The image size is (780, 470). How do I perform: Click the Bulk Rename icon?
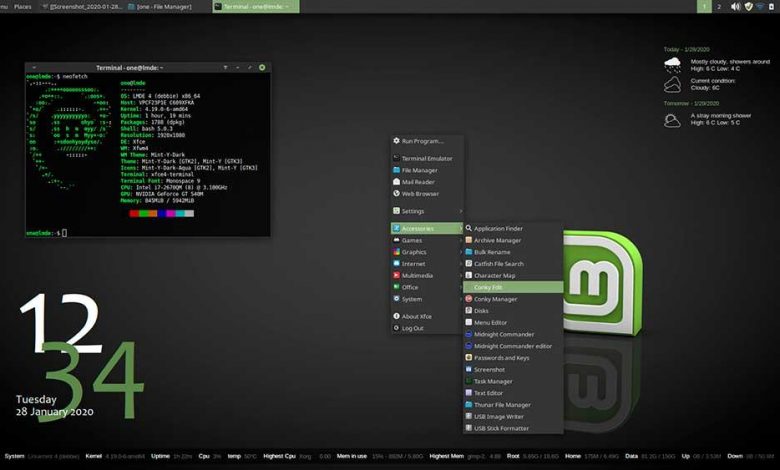point(469,252)
